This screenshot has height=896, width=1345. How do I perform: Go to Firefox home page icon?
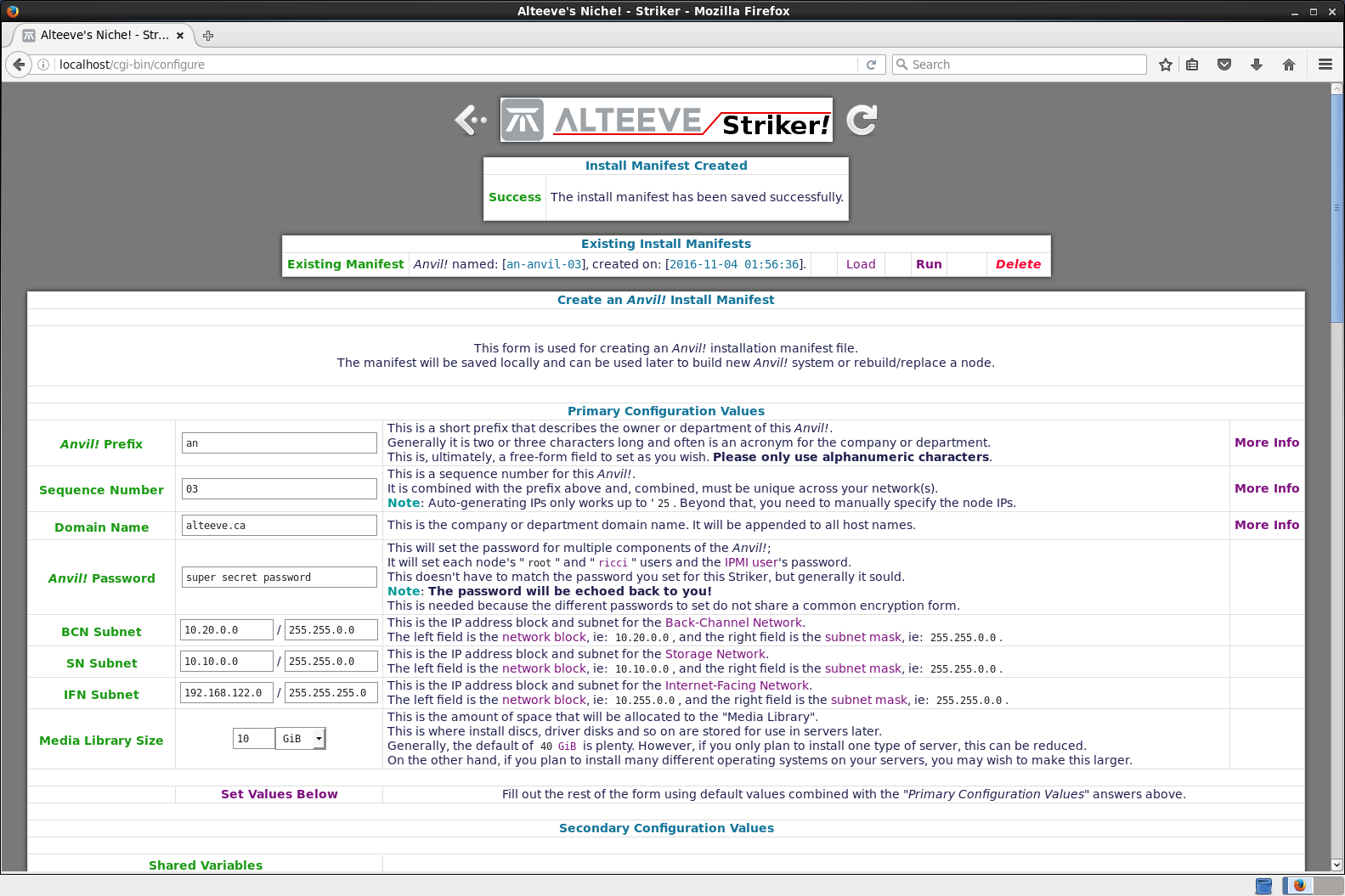click(x=1289, y=65)
